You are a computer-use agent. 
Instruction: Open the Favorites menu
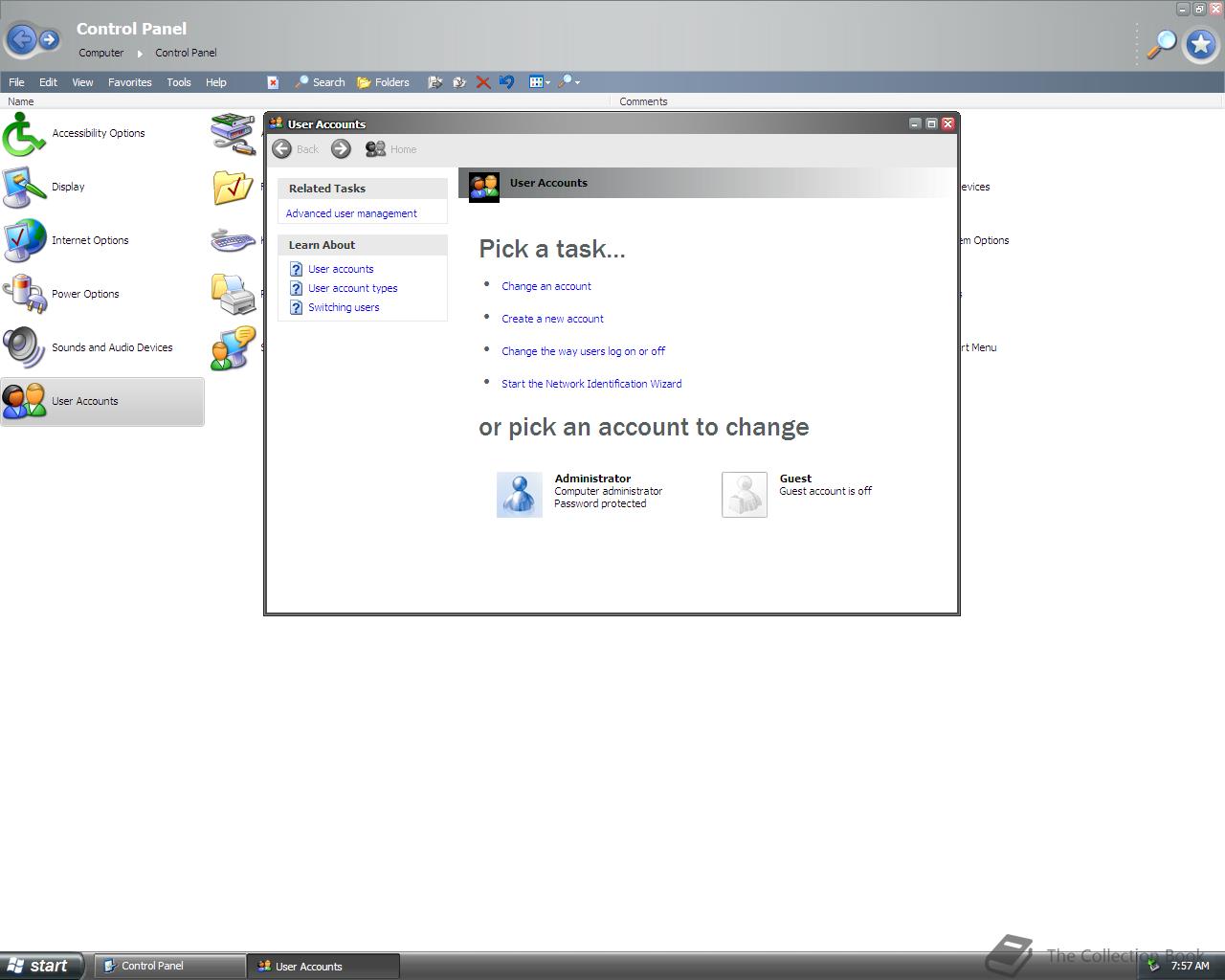[130, 82]
